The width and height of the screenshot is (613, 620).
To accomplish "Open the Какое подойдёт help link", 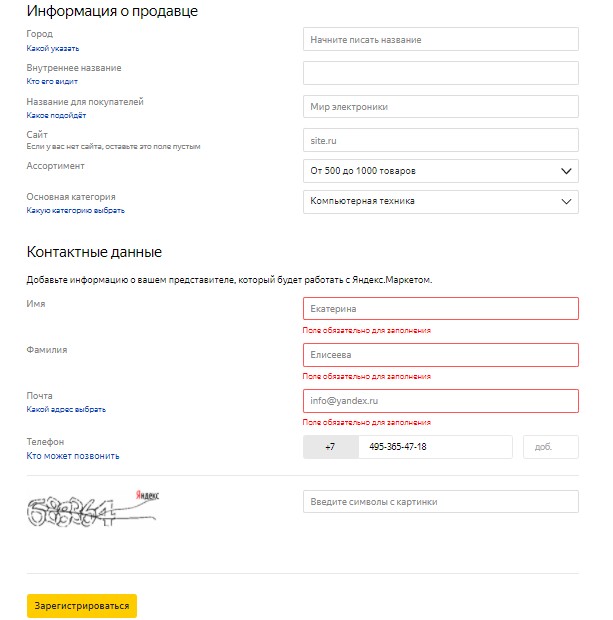I will point(56,115).
